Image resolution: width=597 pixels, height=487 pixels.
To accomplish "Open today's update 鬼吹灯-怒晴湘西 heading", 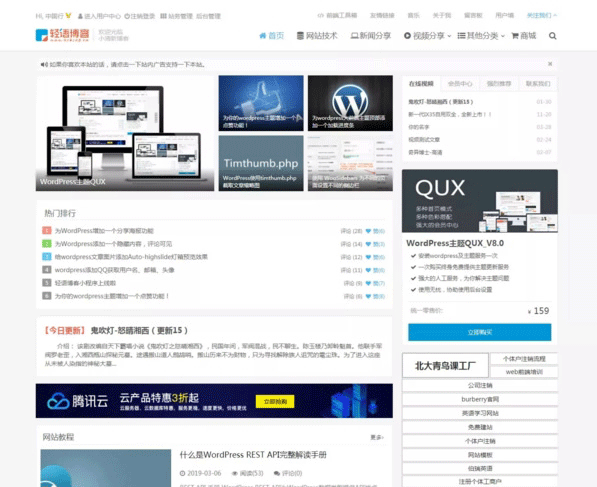I will pos(139,331).
